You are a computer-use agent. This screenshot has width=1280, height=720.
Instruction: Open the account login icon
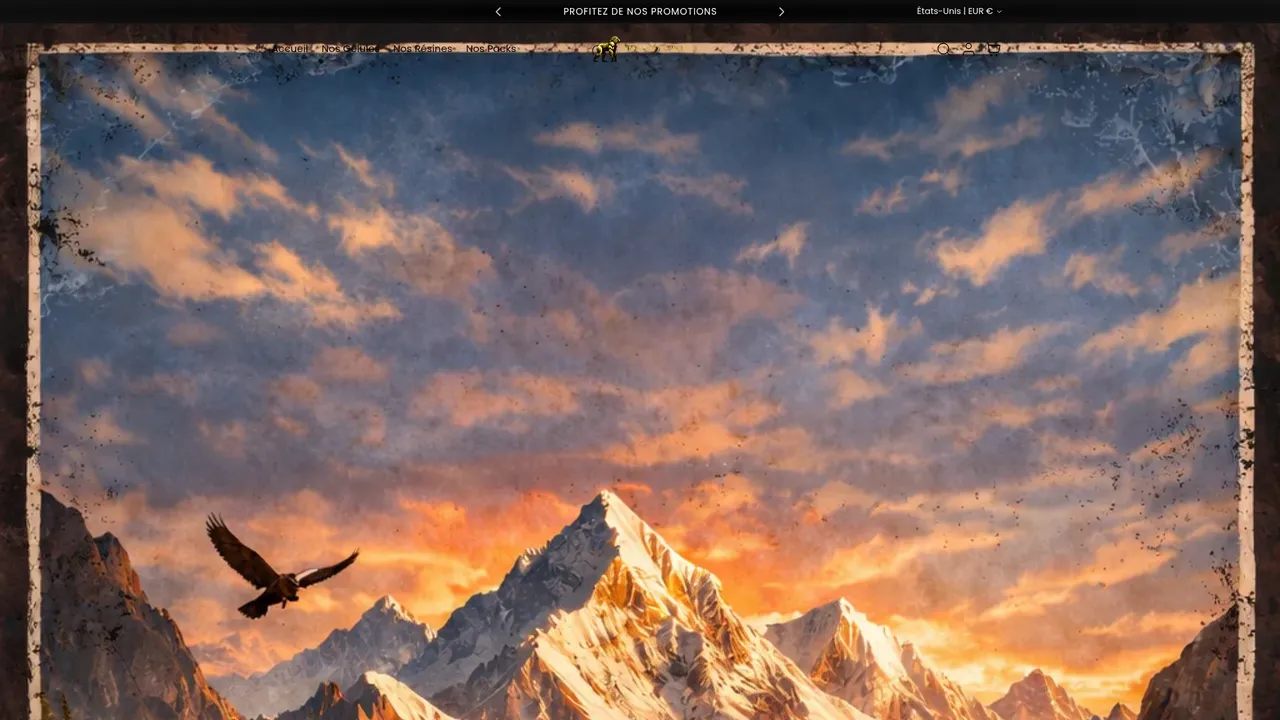point(968,48)
